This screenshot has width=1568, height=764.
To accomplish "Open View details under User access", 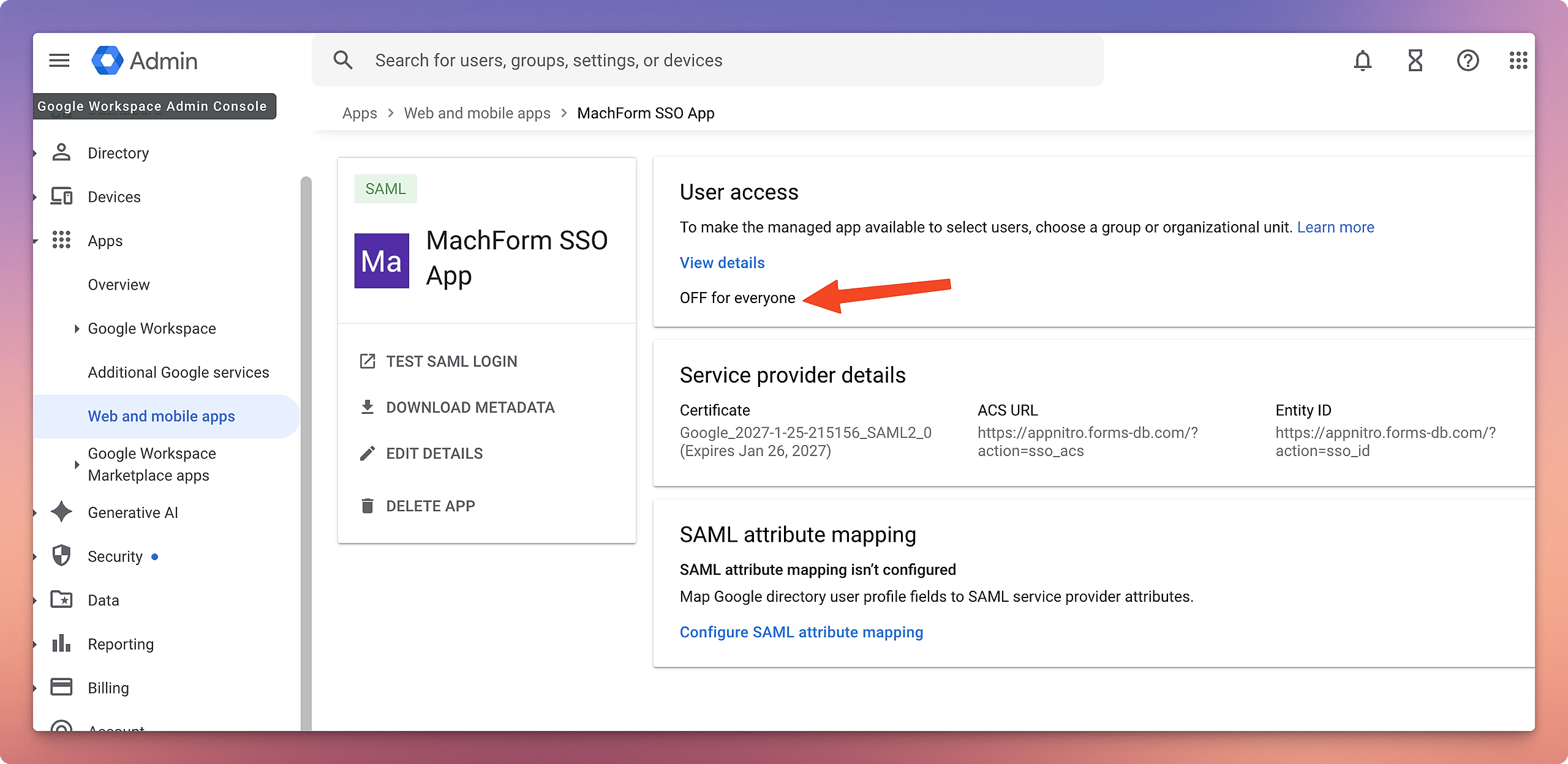I will (722, 263).
